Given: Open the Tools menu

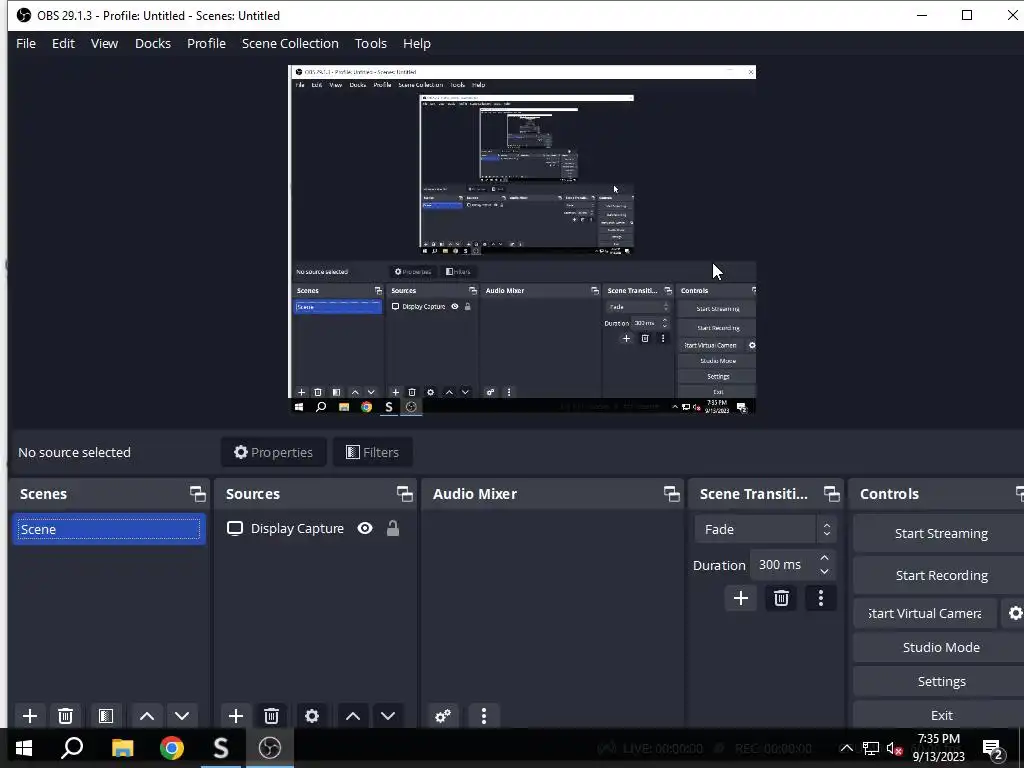Looking at the screenshot, I should pyautogui.click(x=371, y=44).
